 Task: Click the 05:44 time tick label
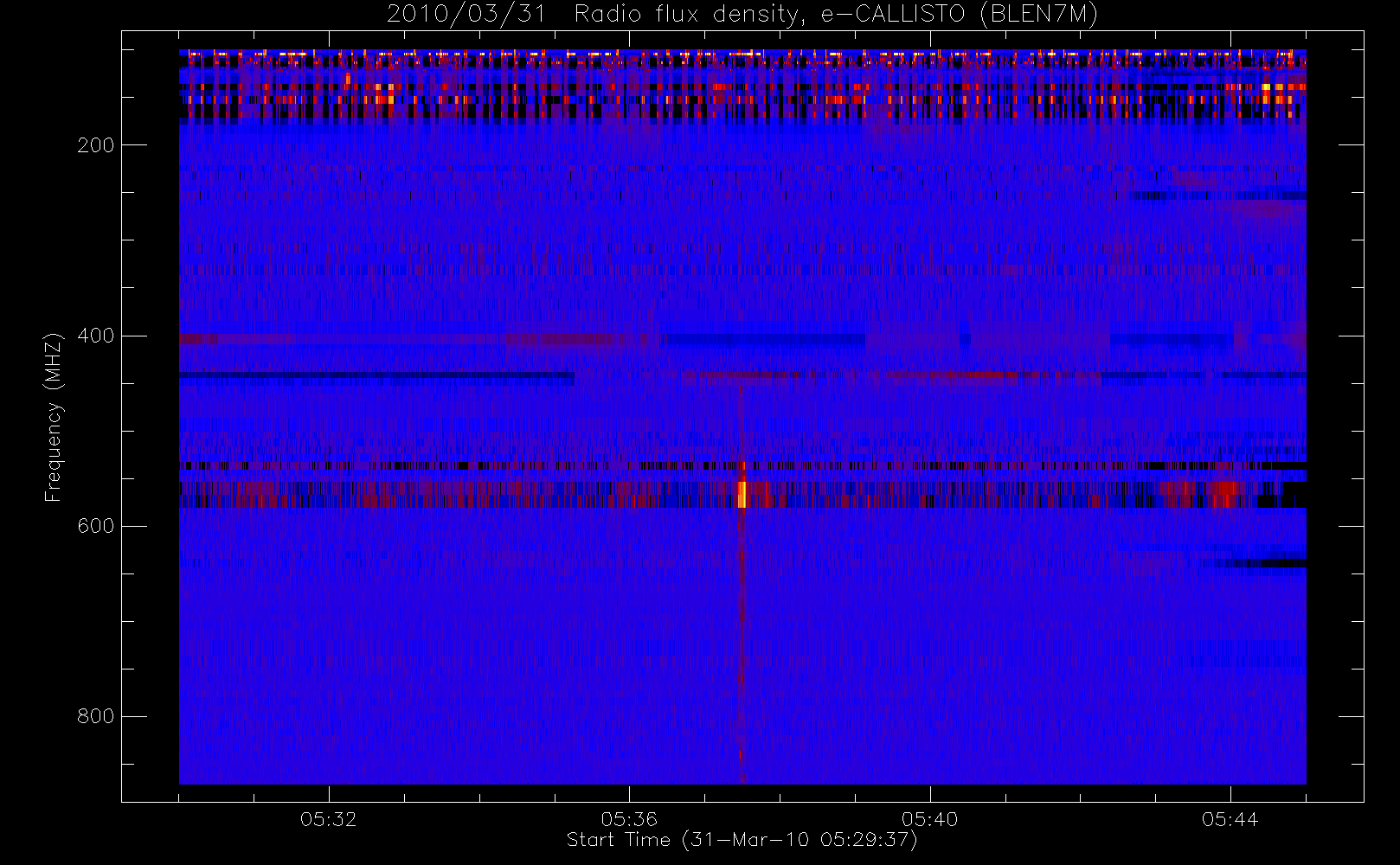click(x=1230, y=819)
